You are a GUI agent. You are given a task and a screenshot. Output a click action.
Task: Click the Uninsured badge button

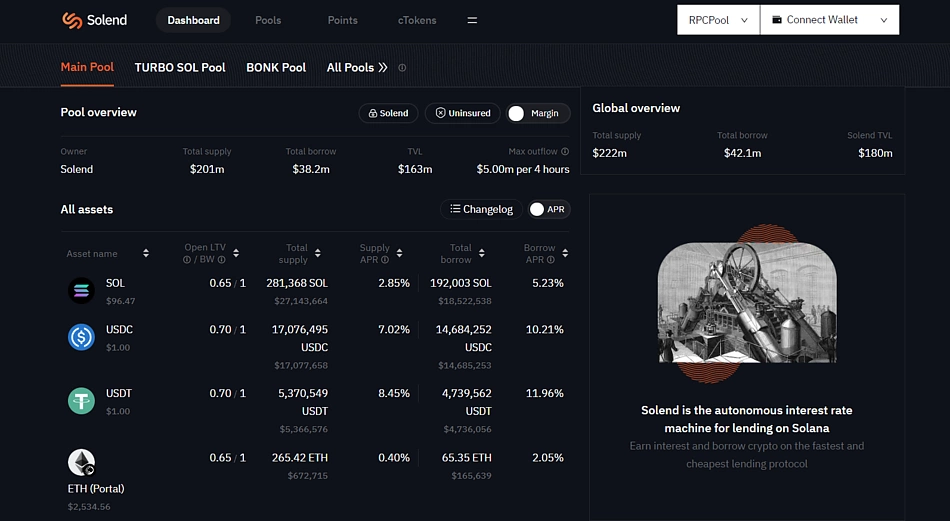[462, 113]
